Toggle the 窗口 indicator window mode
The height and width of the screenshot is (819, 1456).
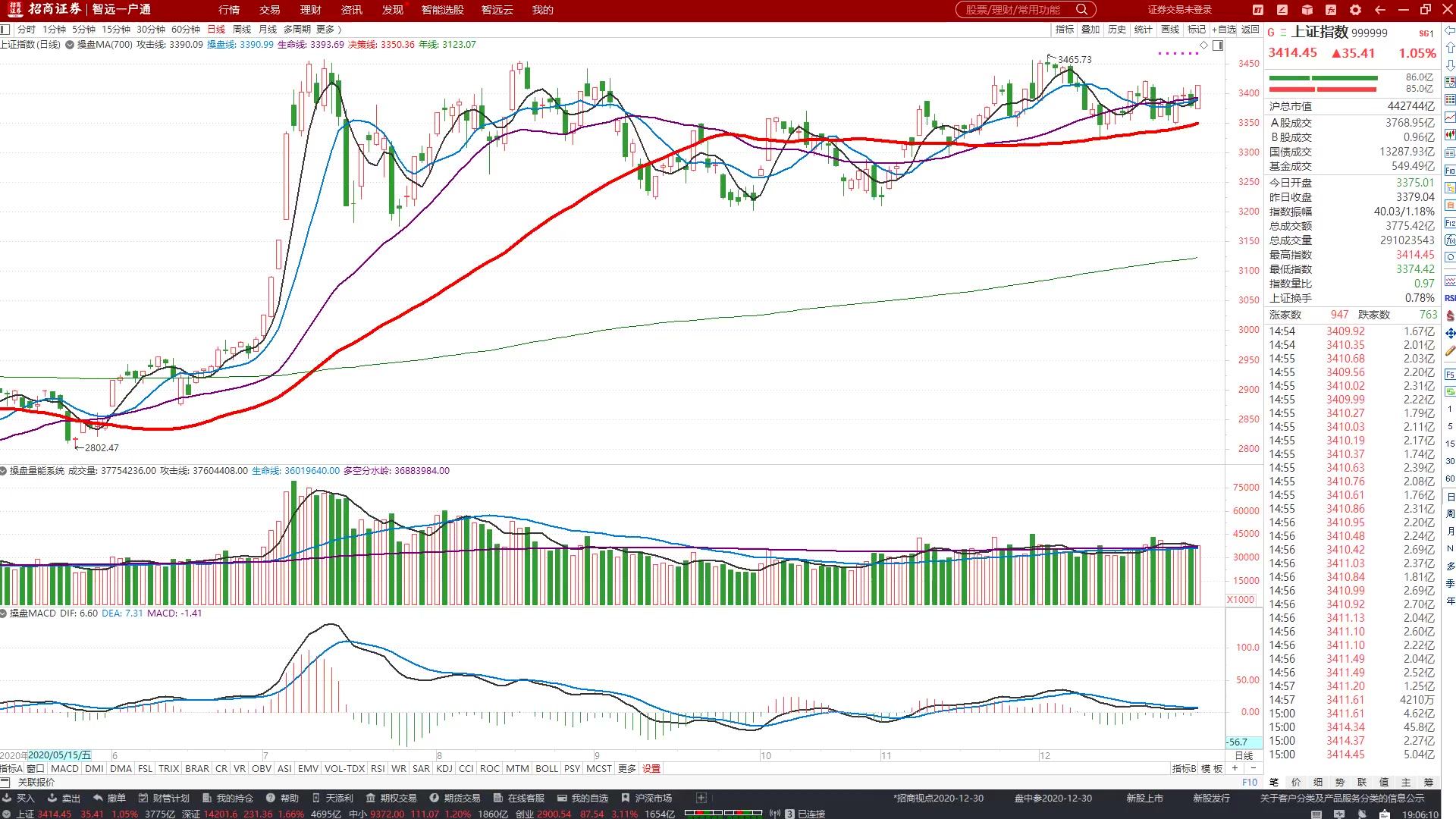click(36, 768)
